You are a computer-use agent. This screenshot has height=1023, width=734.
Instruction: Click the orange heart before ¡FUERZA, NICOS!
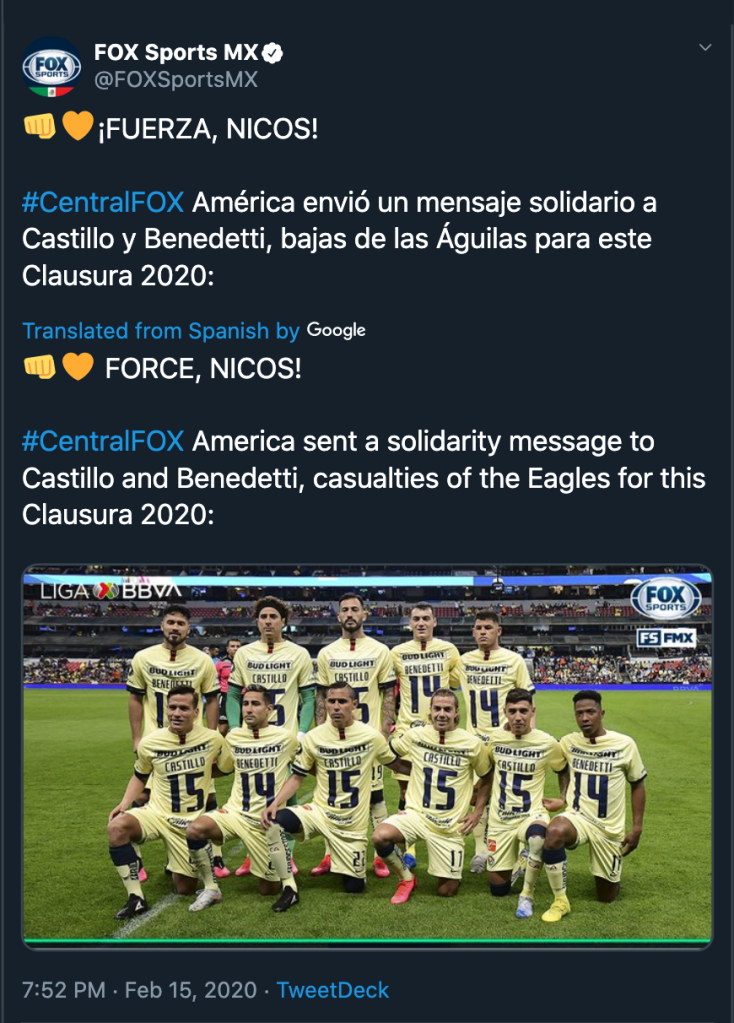pyautogui.click(x=77, y=129)
